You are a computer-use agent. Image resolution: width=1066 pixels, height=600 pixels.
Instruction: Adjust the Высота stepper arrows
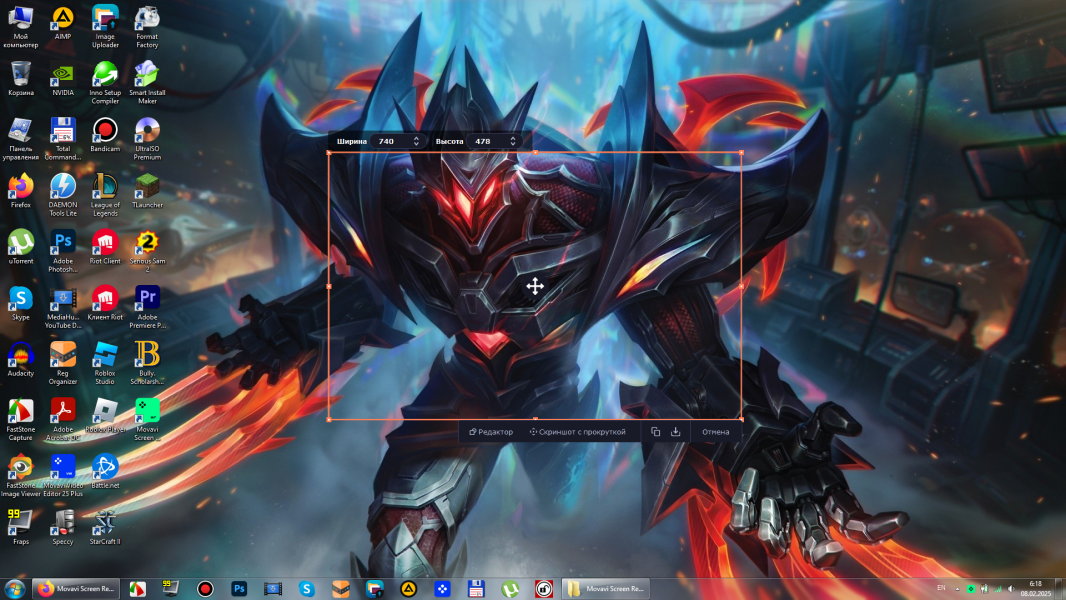[513, 141]
